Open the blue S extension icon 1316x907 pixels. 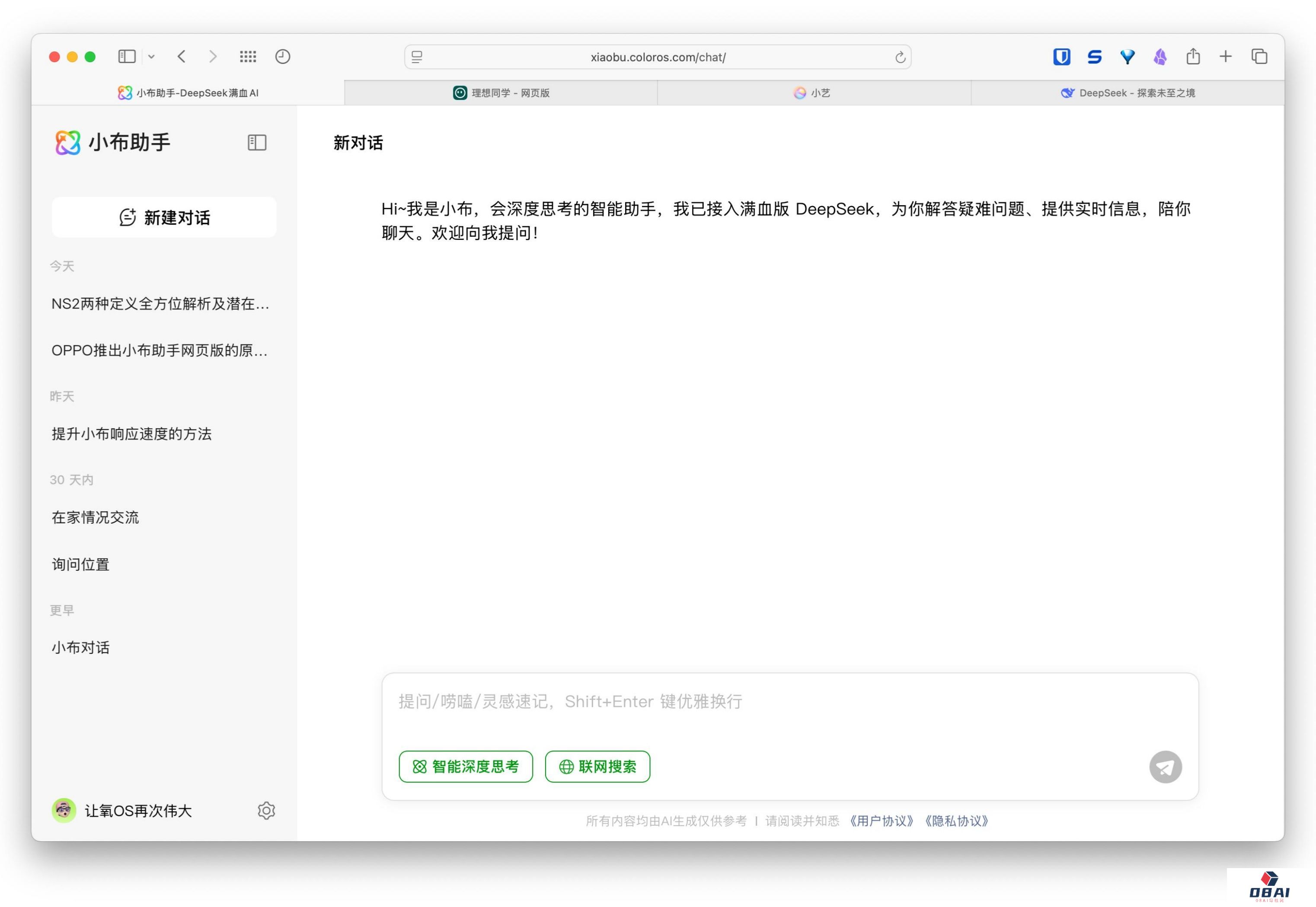click(x=1094, y=57)
